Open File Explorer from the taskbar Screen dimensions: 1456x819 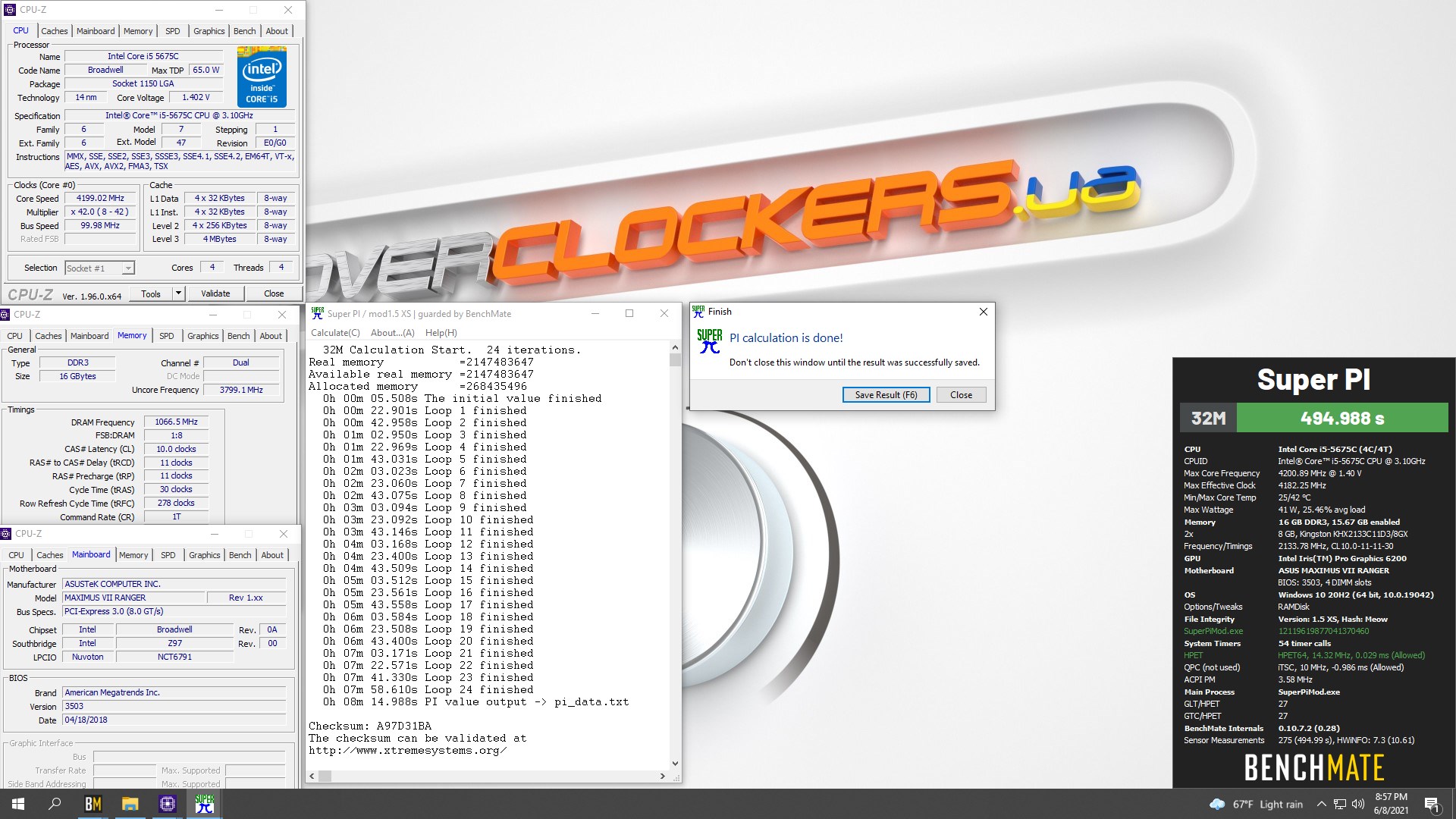tap(130, 804)
